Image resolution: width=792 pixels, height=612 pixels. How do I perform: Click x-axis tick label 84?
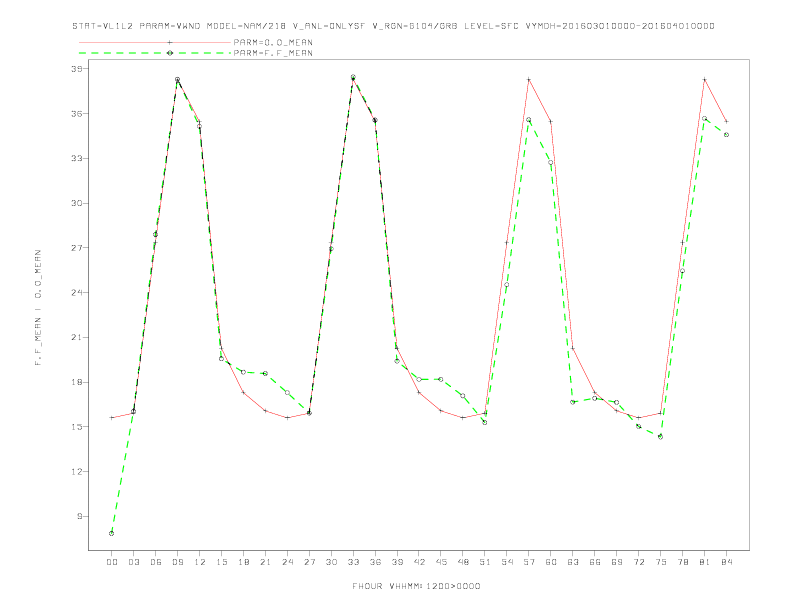(x=726, y=562)
